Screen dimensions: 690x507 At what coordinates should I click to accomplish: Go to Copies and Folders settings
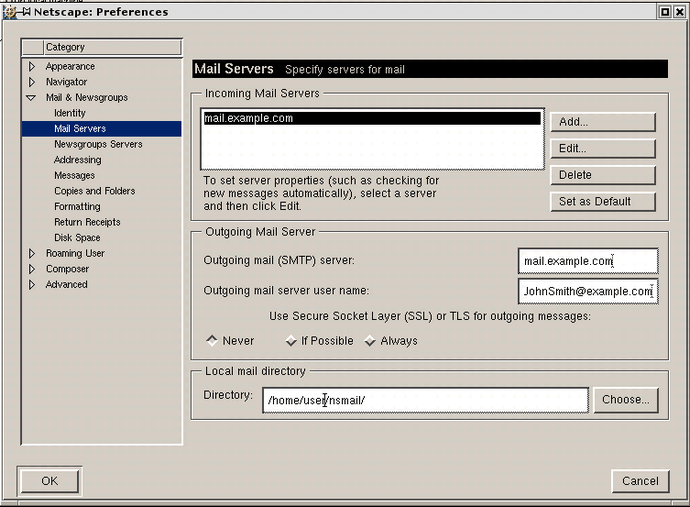(x=94, y=191)
